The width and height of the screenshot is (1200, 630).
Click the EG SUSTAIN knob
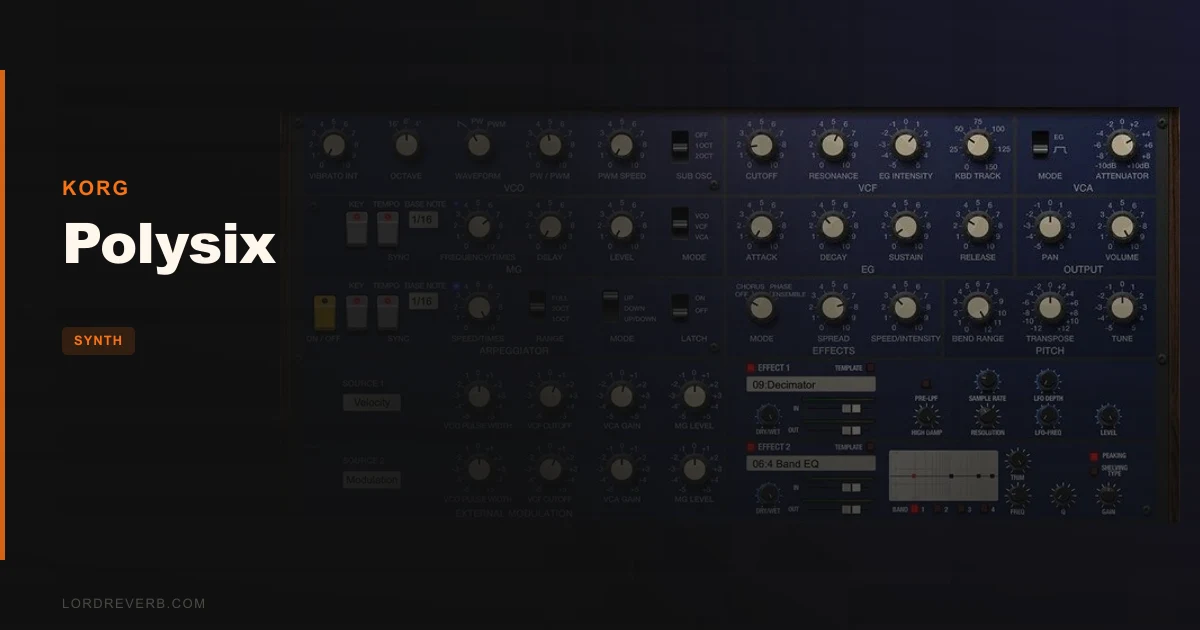906,227
